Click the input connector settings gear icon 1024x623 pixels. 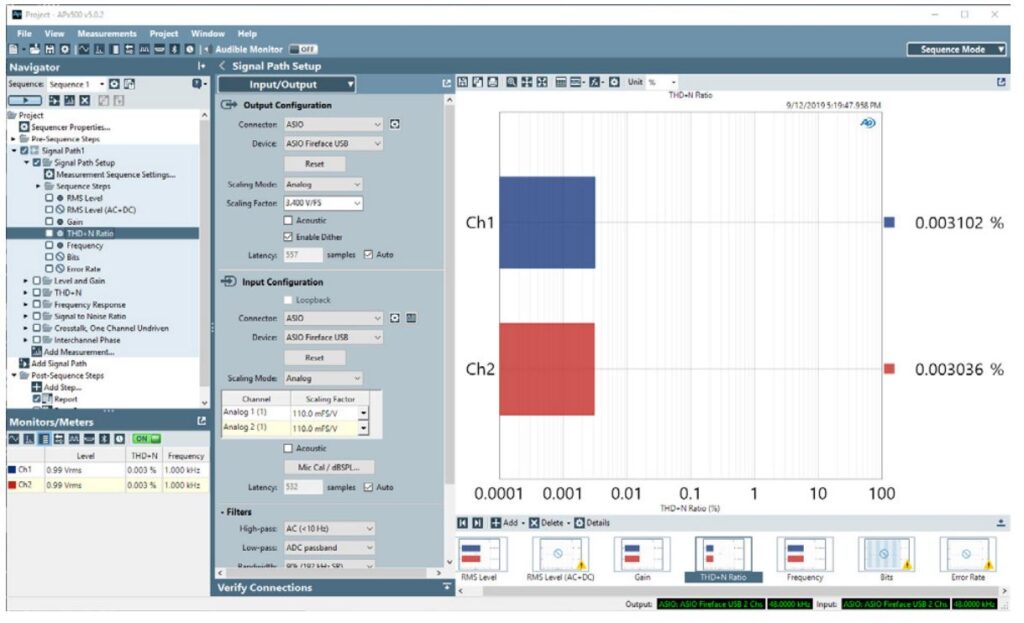394,318
